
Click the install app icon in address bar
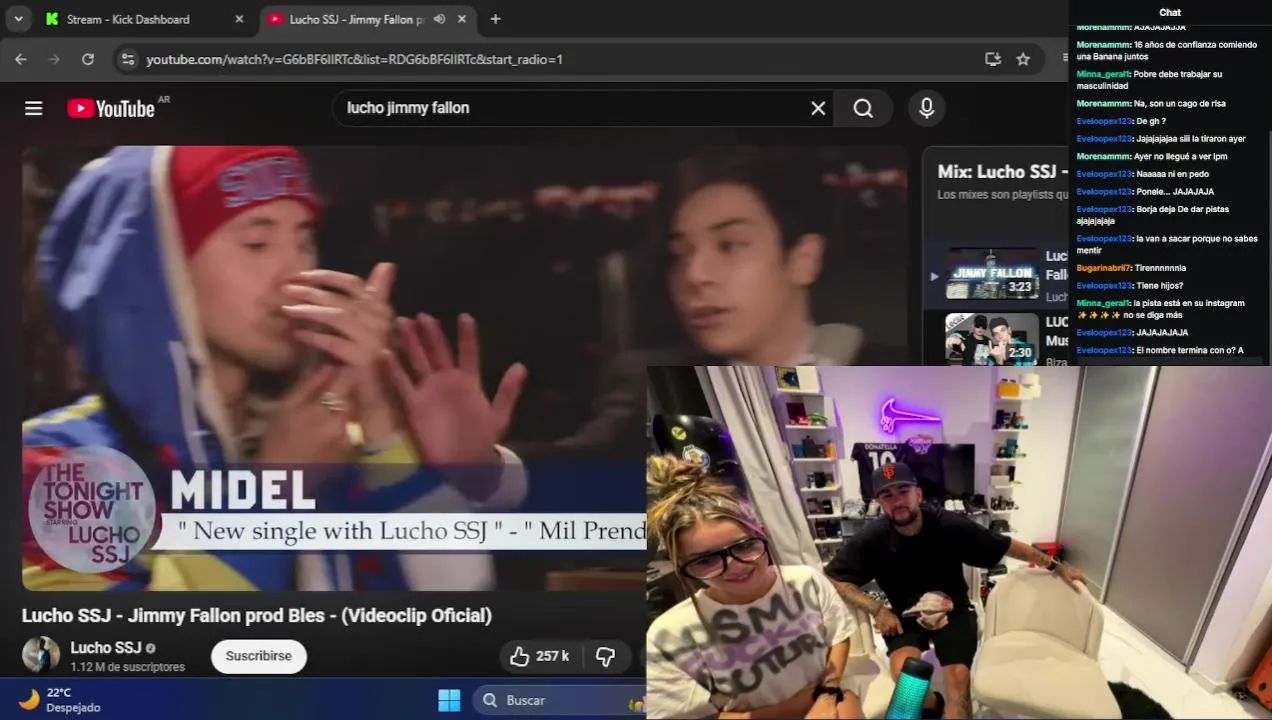pos(993,59)
